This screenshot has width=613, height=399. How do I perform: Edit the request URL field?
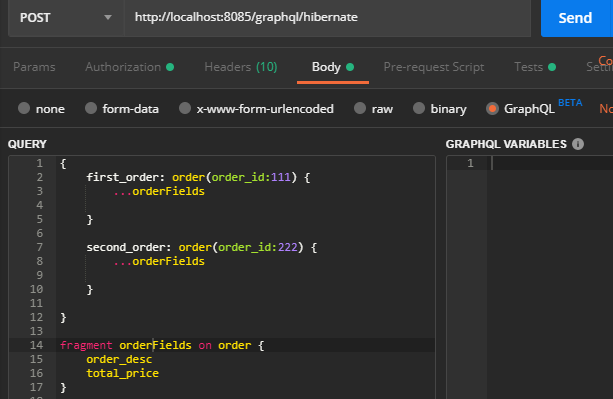click(327, 18)
